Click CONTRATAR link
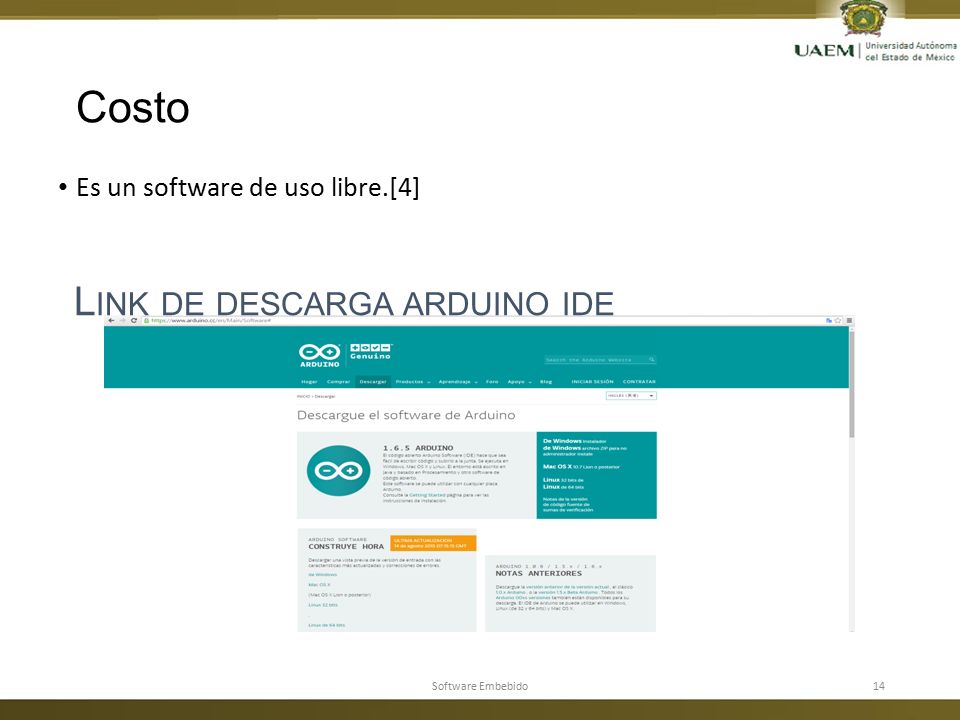 pyautogui.click(x=639, y=381)
